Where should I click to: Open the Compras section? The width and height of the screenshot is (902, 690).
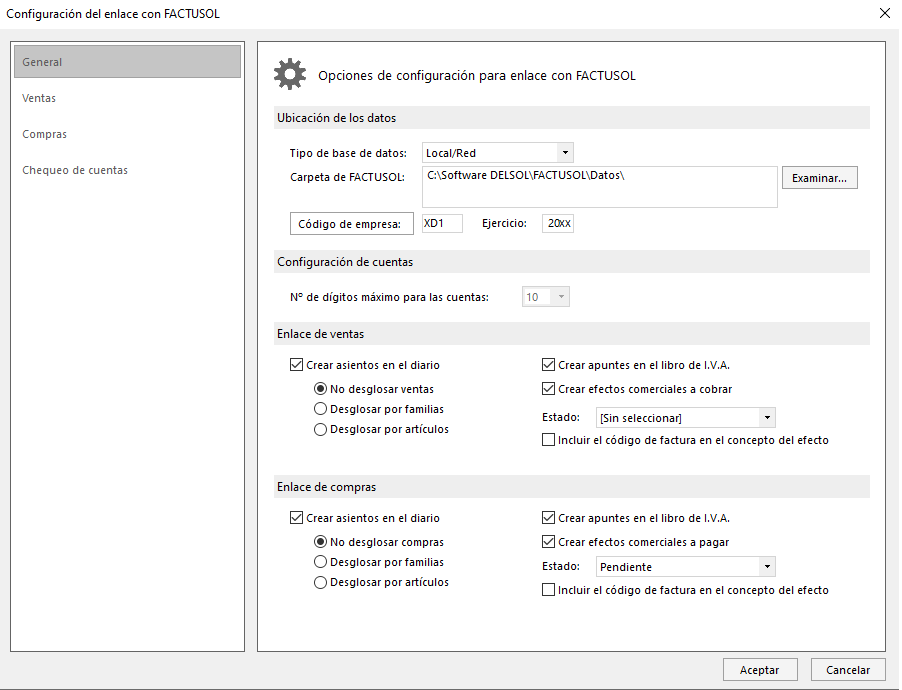[x=44, y=134]
